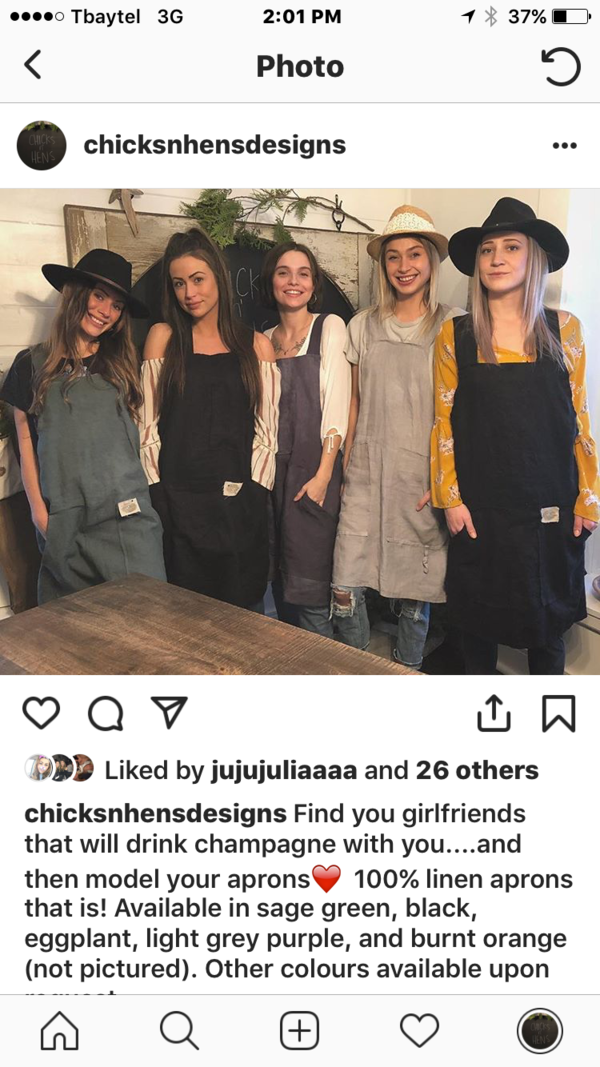Tap the group photo of apron models
The image size is (600, 1067).
[x=300, y=431]
